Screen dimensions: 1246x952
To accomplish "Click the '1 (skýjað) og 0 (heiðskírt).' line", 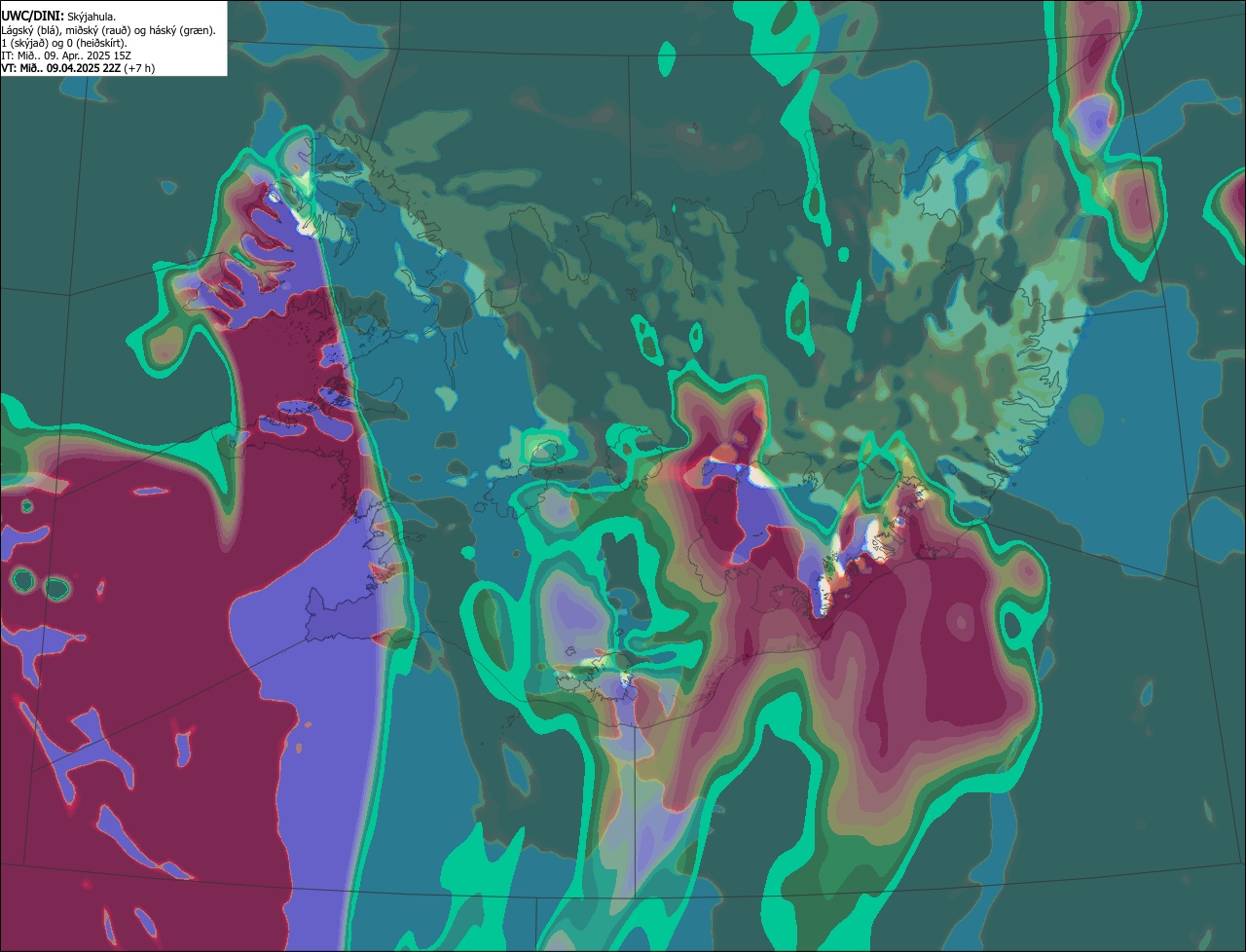I will click(x=64, y=43).
